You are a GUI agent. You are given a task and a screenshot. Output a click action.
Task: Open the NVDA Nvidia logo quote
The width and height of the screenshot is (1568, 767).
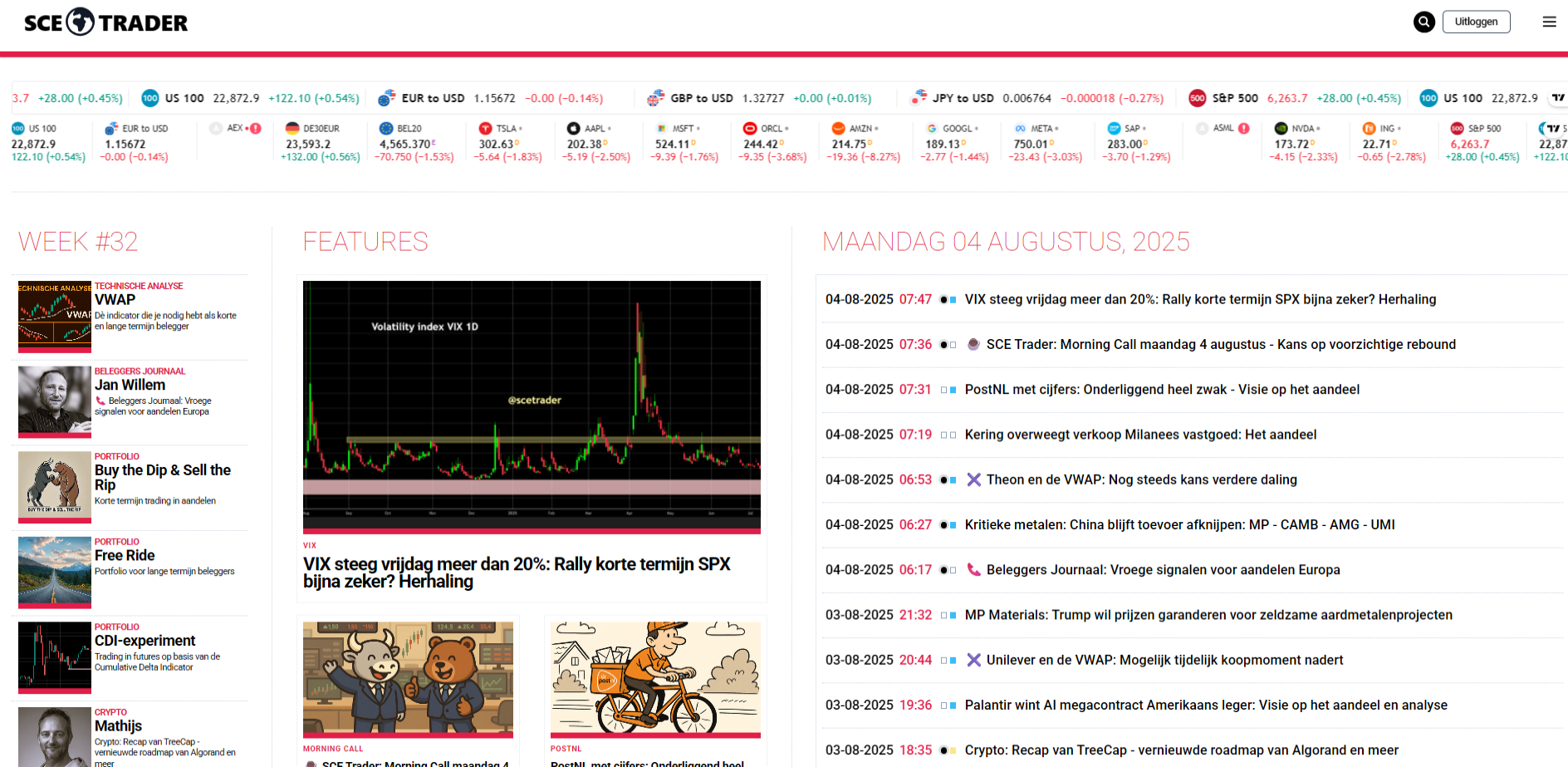point(1281,128)
